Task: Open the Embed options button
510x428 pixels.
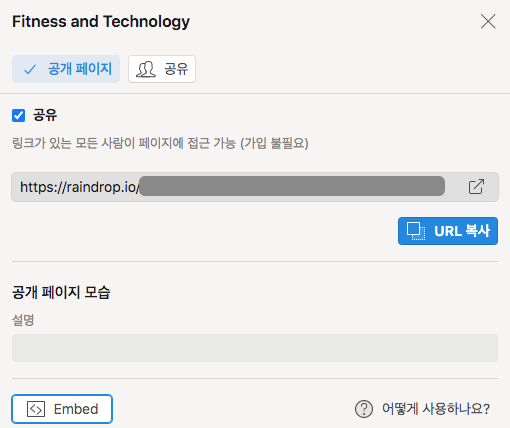Action: click(62, 409)
